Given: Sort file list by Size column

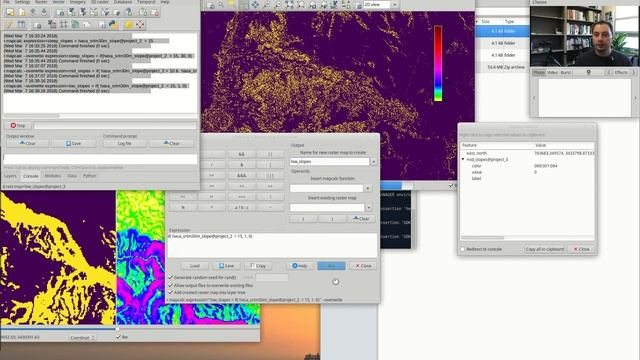Looking at the screenshot, I should pyautogui.click(x=486, y=21).
